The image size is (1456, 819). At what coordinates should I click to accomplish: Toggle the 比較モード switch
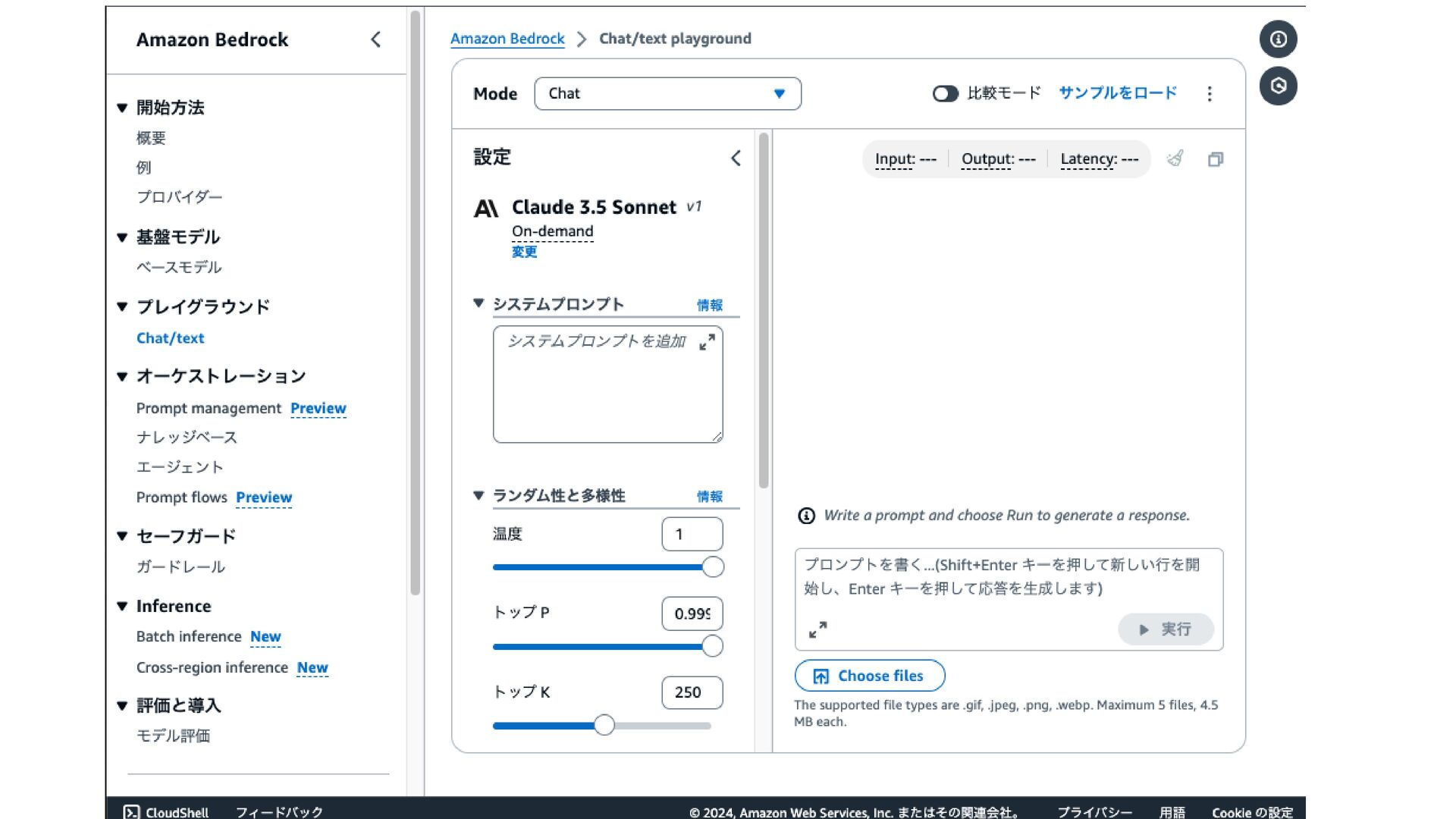(x=945, y=93)
